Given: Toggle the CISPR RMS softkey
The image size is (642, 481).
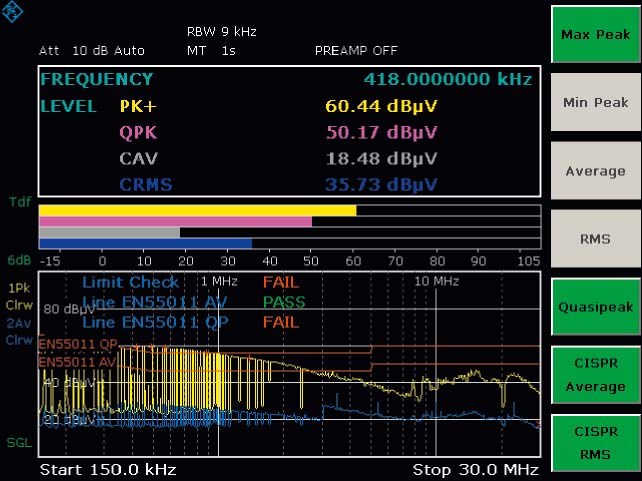Looking at the screenshot, I should [x=596, y=443].
